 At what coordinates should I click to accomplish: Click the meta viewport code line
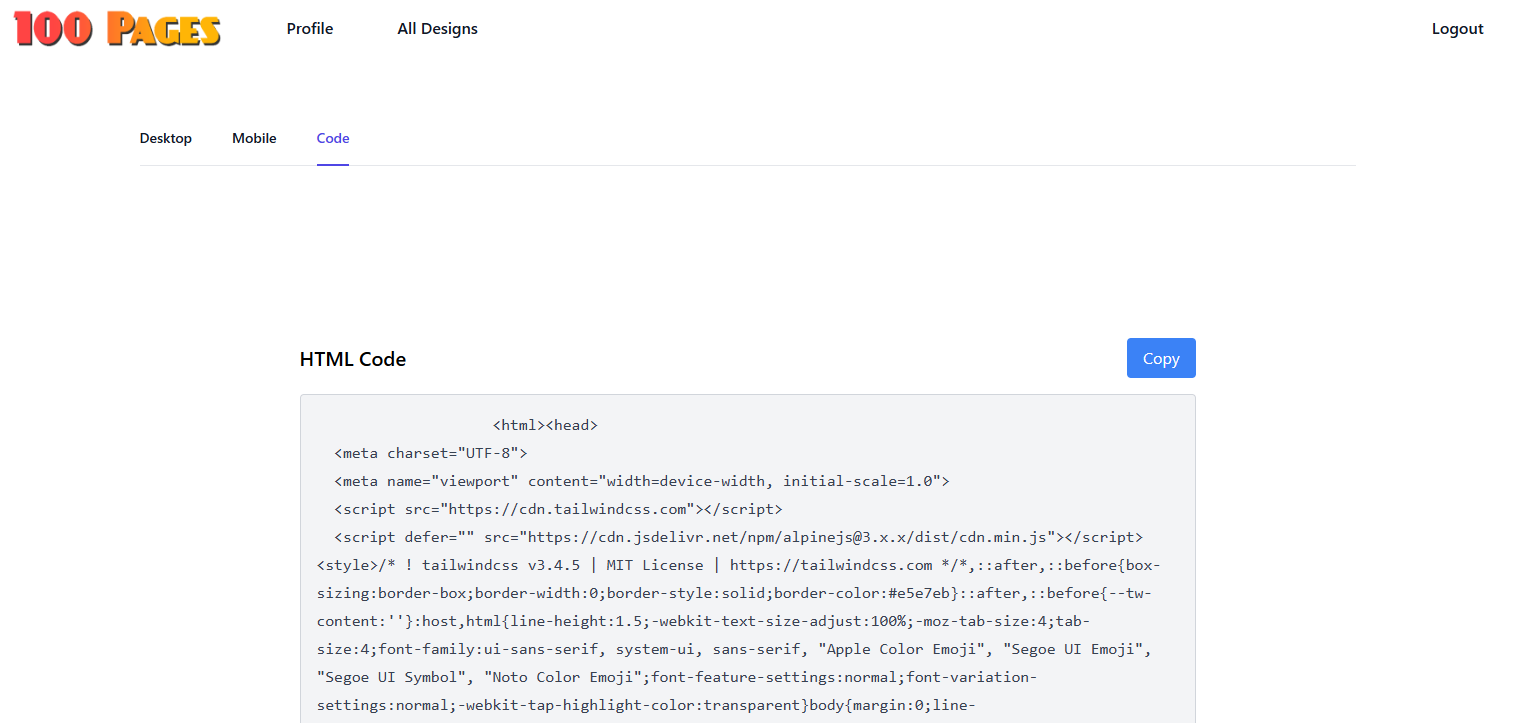(642, 481)
